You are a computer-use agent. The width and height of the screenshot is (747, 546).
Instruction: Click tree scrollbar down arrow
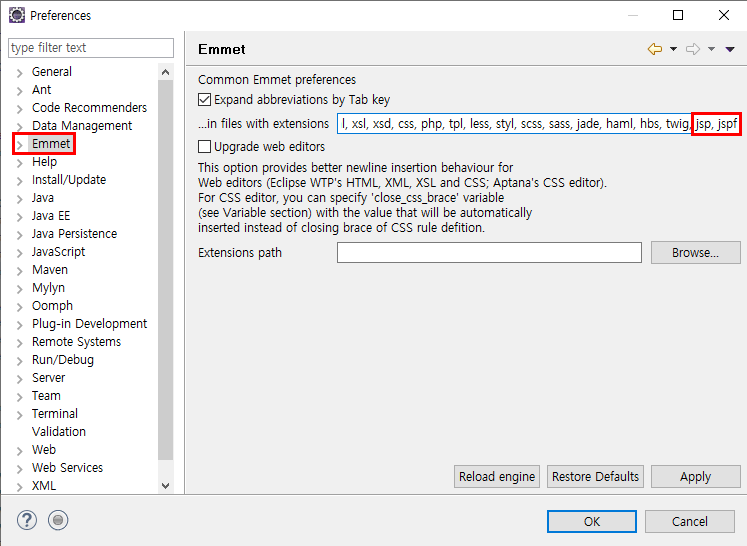[x=165, y=486]
